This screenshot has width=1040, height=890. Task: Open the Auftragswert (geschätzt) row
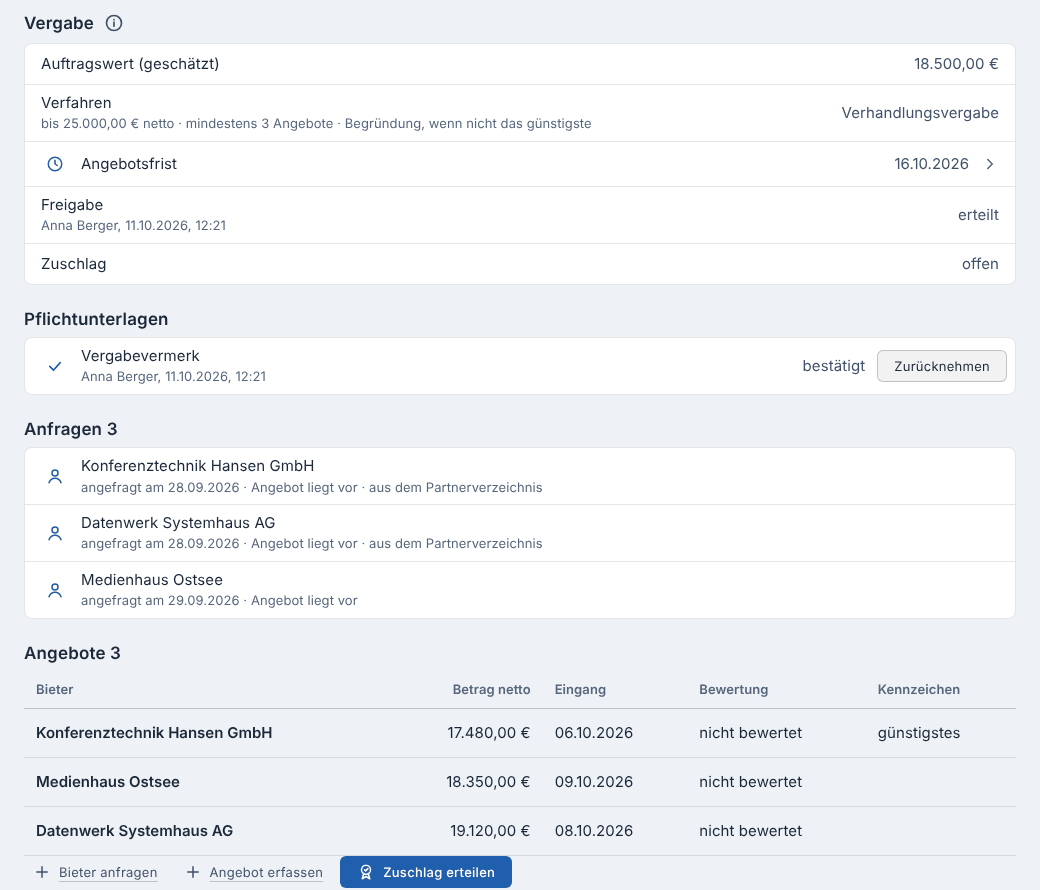pos(520,64)
